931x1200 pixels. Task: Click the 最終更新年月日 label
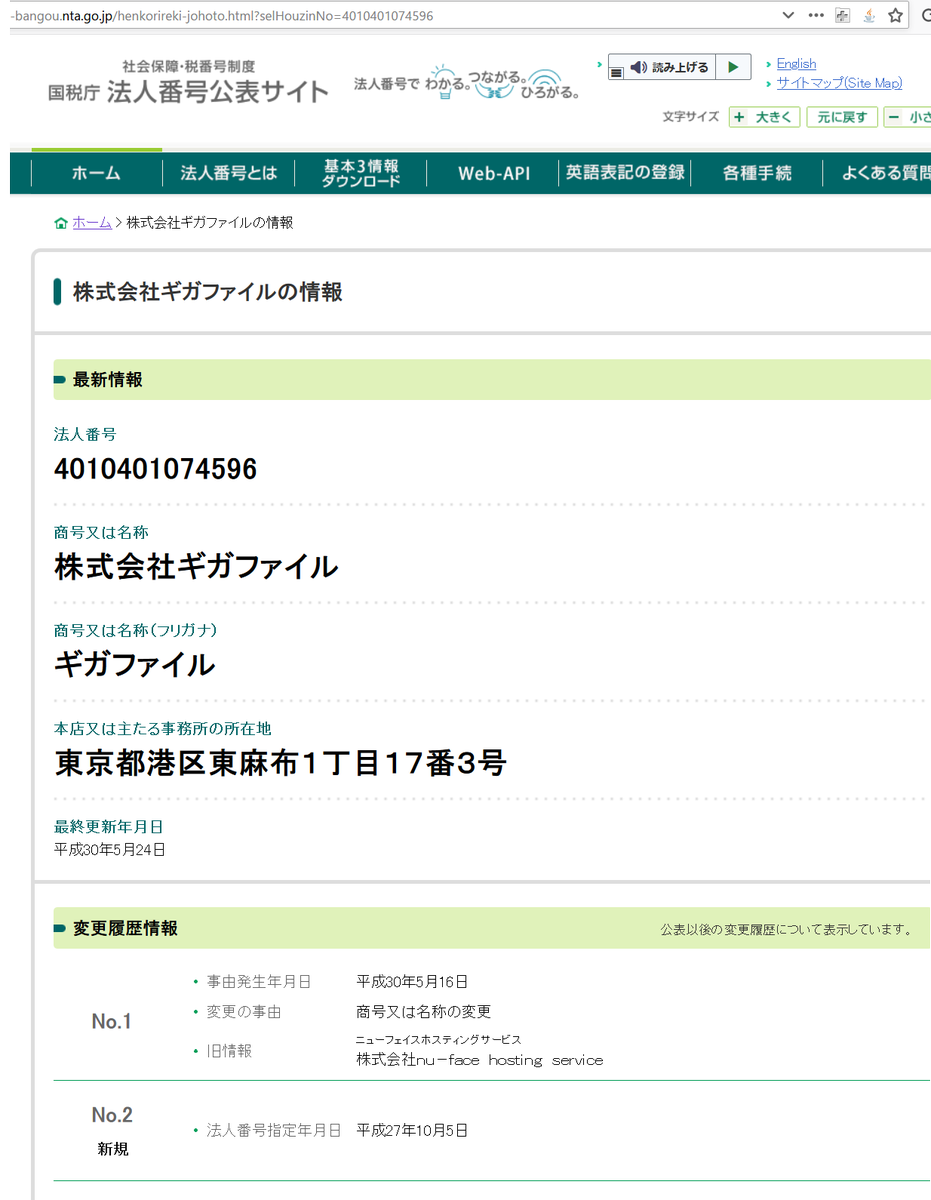pyautogui.click(x=108, y=826)
